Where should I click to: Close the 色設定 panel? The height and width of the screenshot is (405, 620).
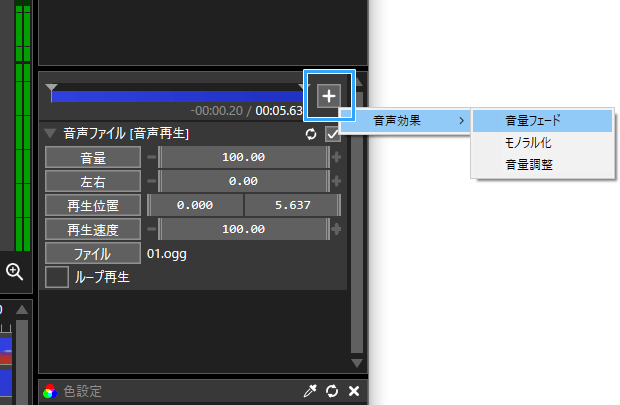[x=354, y=391]
